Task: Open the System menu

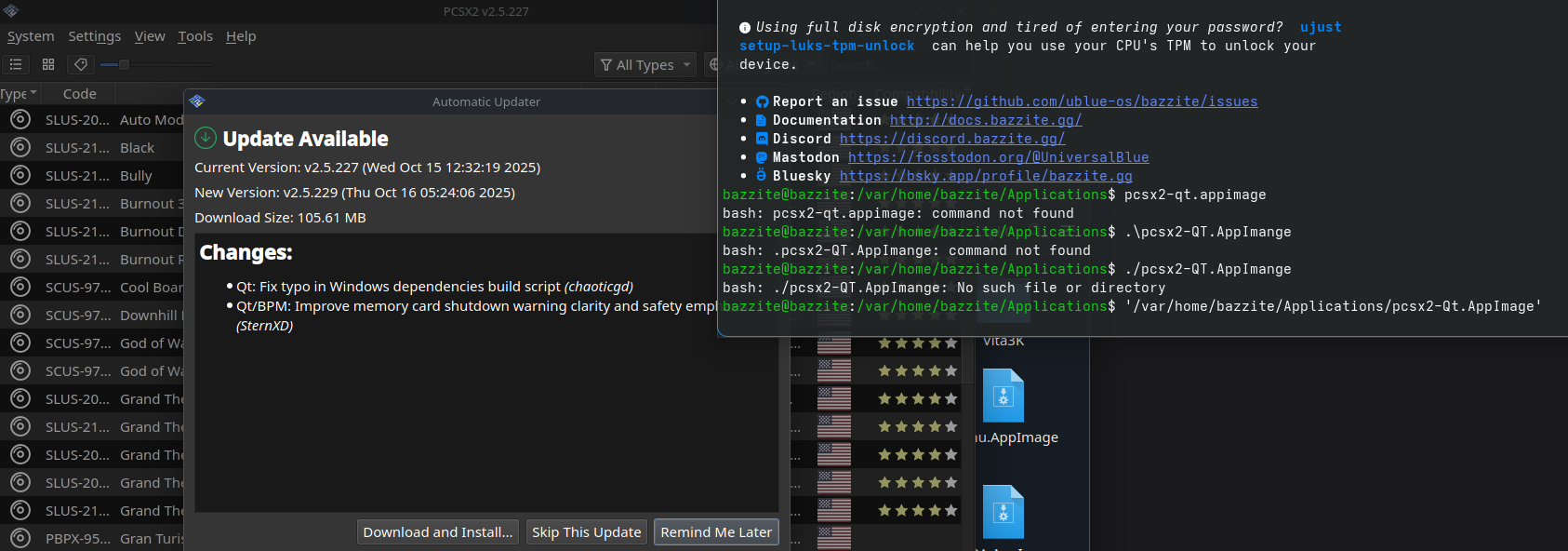Action: (31, 36)
